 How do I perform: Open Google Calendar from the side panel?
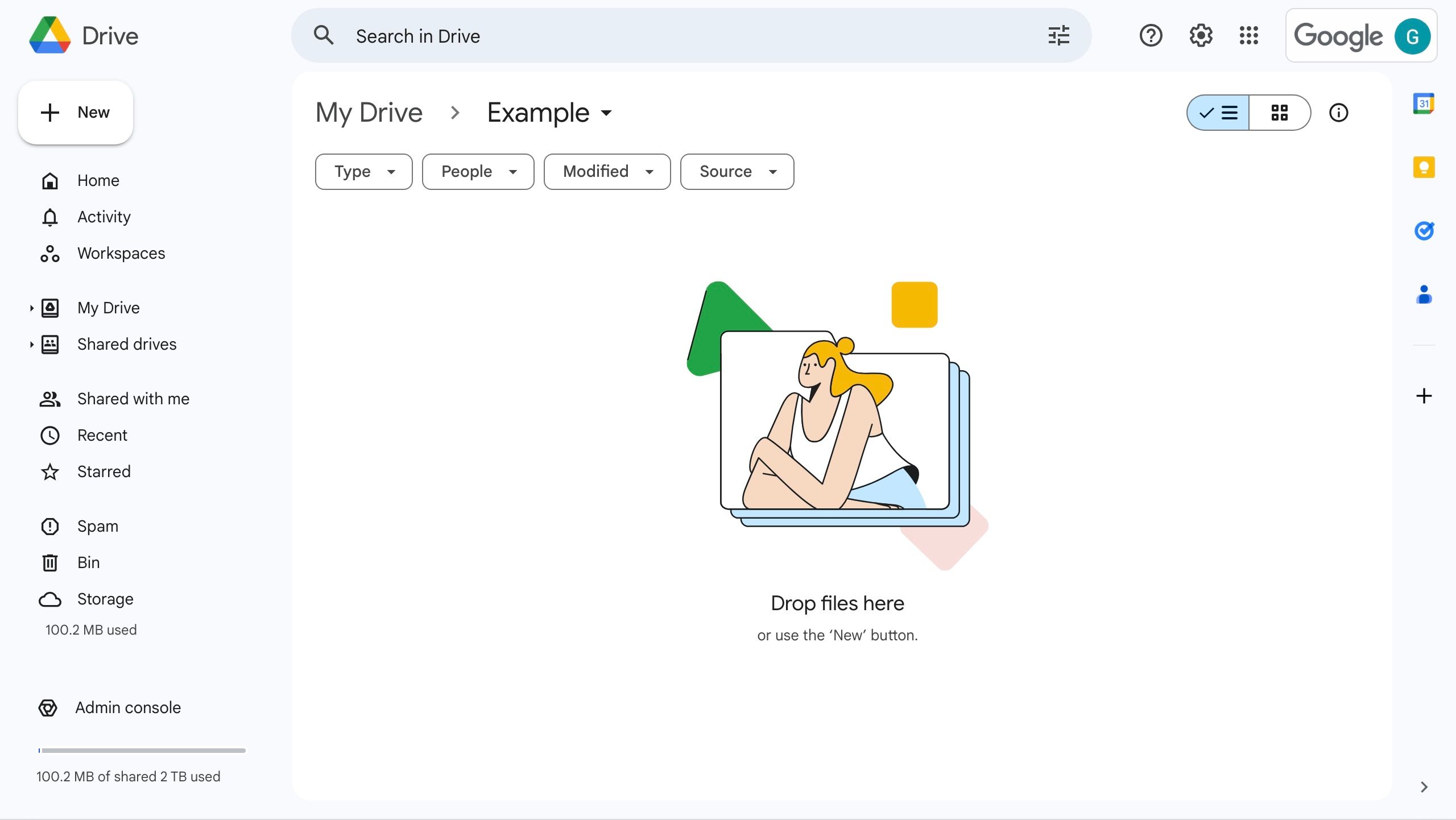1424,103
